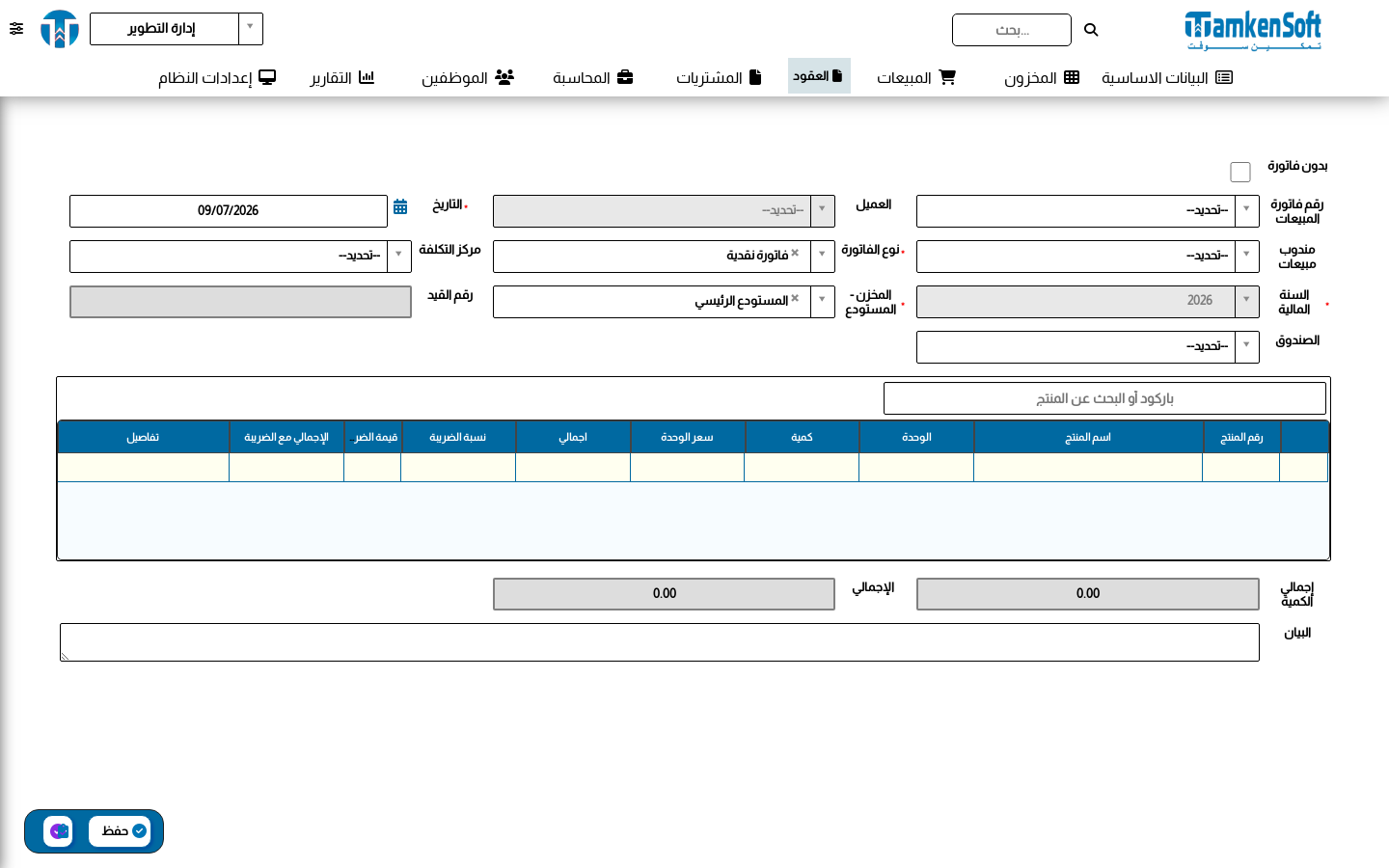Screen dimensions: 1389x868
Task: Open the التقارير chart menu
Action: pos(342,77)
